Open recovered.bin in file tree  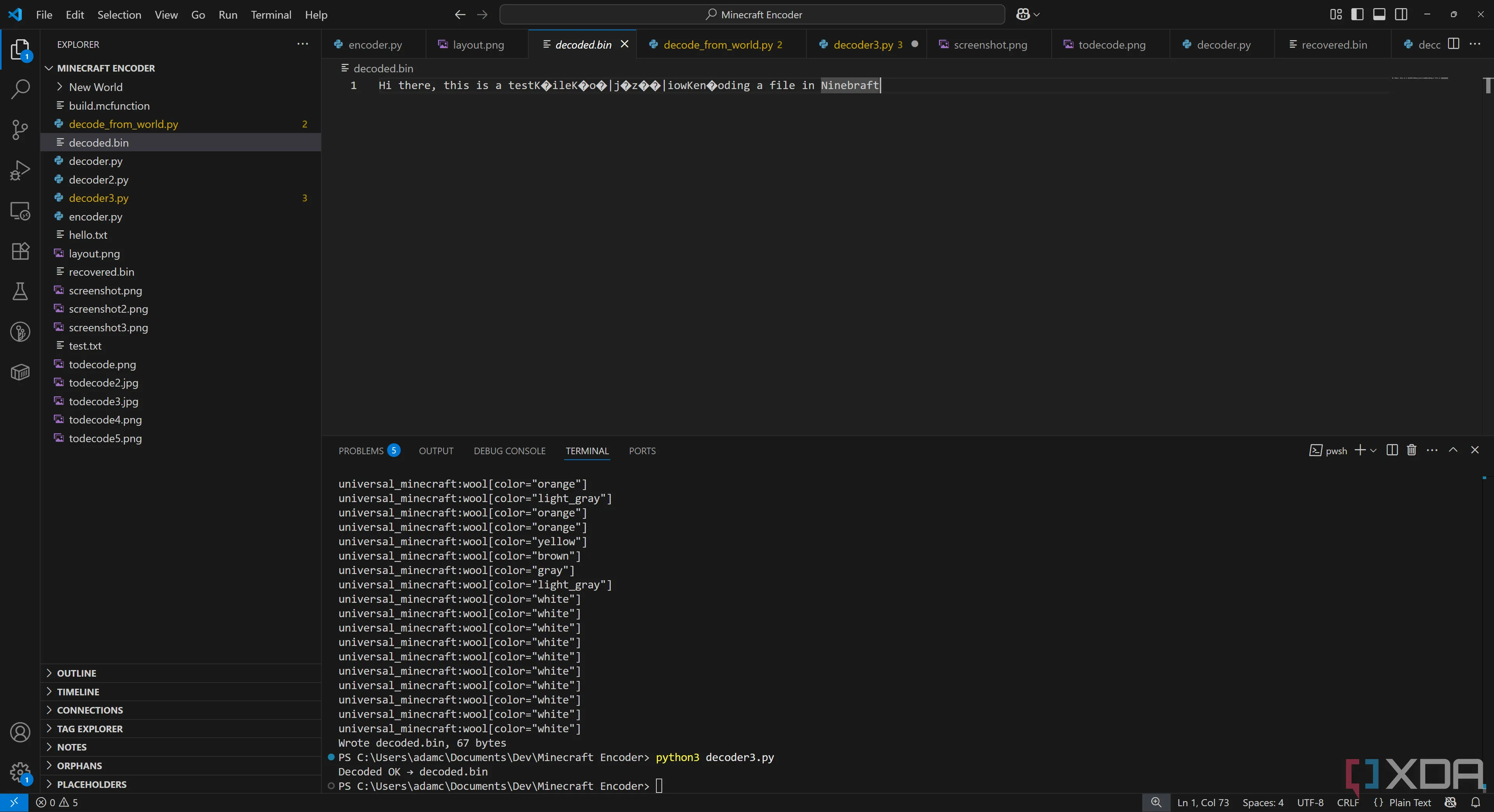click(181, 272)
